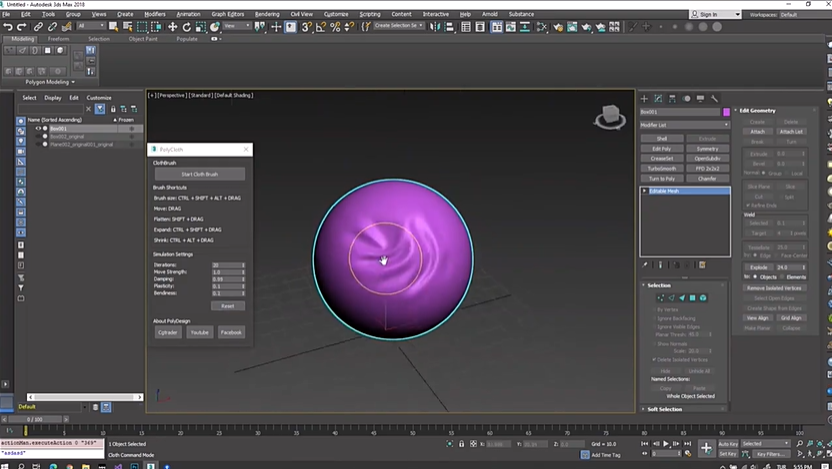The height and width of the screenshot is (469, 832).
Task: Choose Rectangular Selection Region tool
Action: point(142,27)
